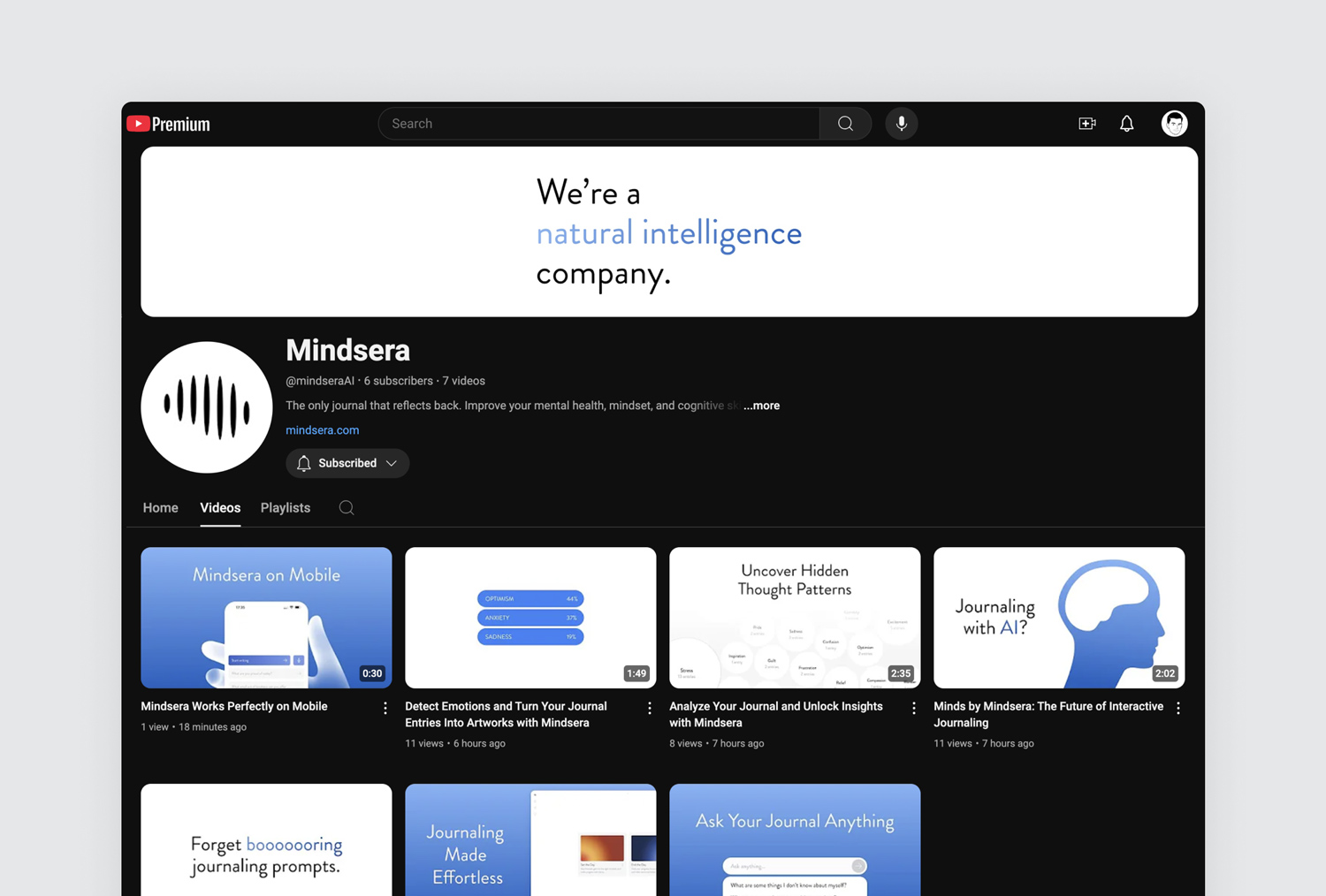The height and width of the screenshot is (896, 1326).
Task: Play the Journaling with AI? thumbnail
Action: [x=1059, y=618]
